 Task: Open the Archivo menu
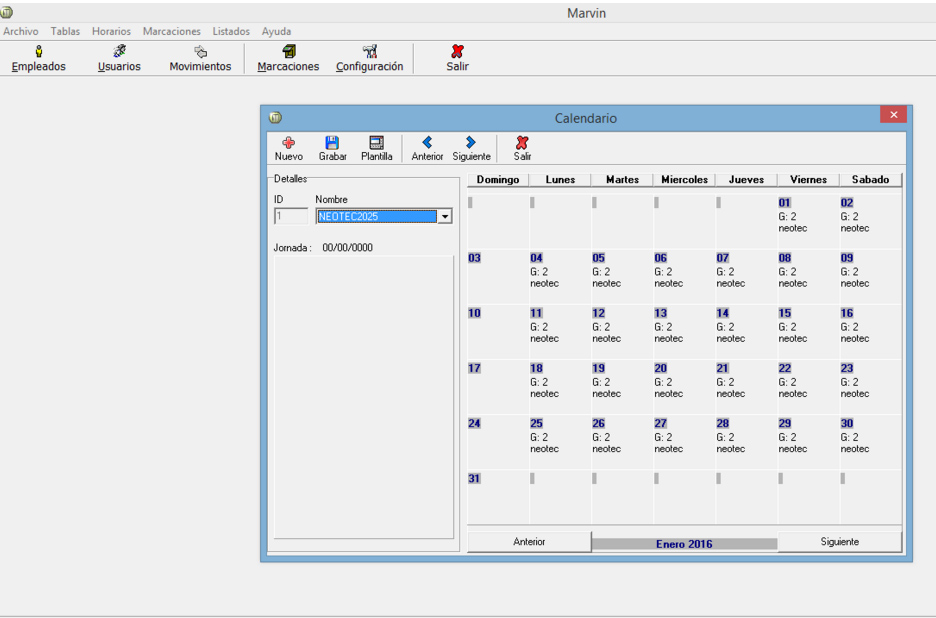click(21, 31)
